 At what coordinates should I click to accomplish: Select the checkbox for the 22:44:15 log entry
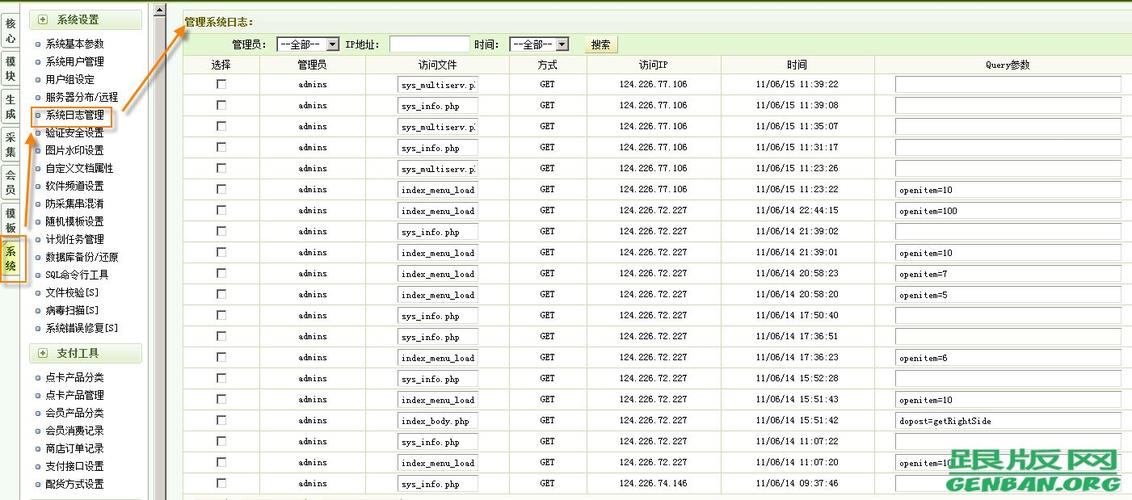221,211
